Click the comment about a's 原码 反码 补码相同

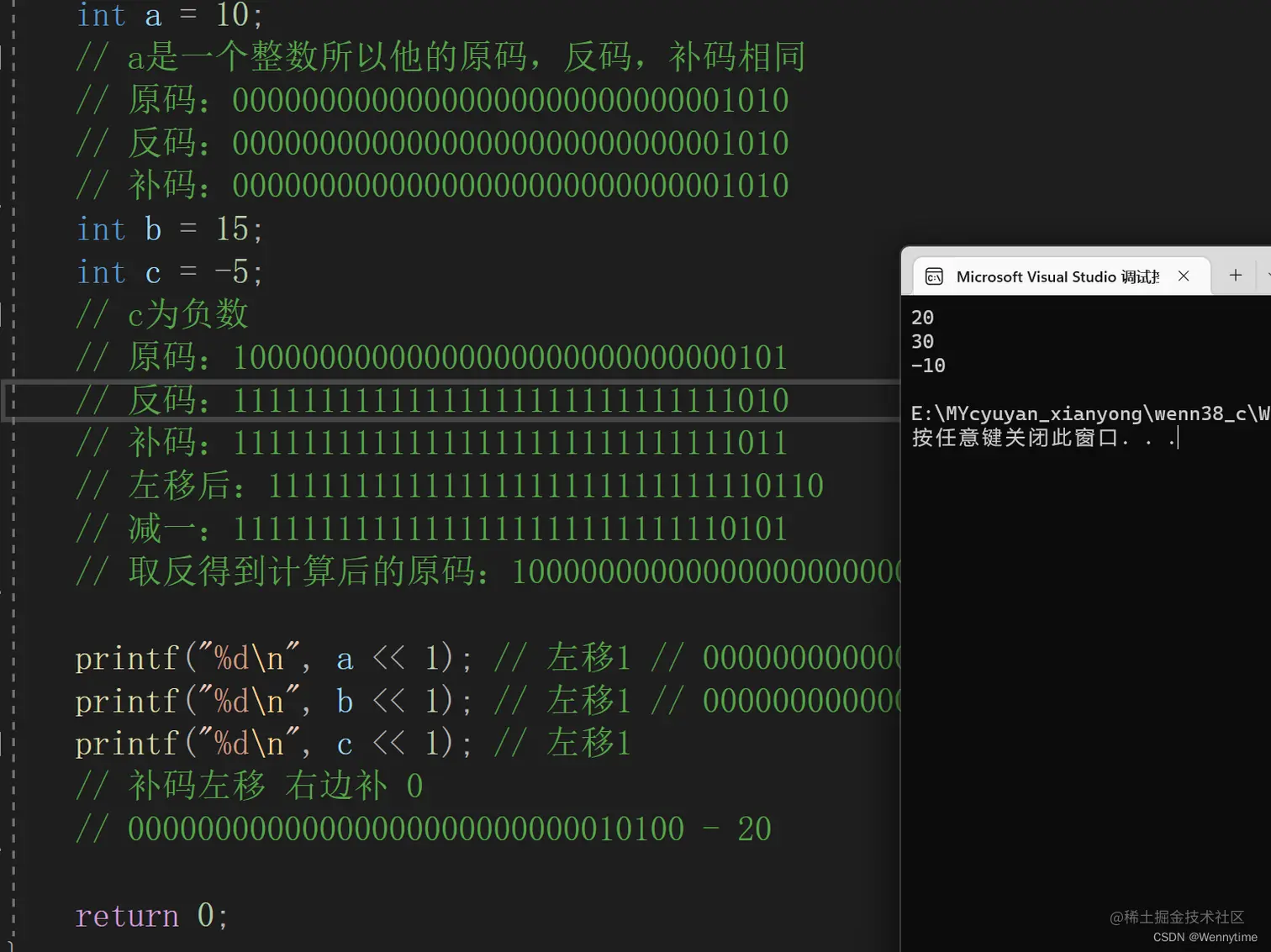[440, 56]
